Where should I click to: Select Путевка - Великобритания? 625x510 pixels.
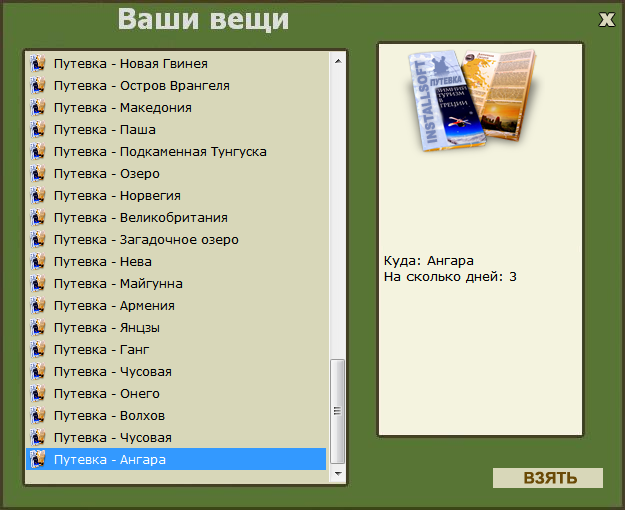pos(176,218)
